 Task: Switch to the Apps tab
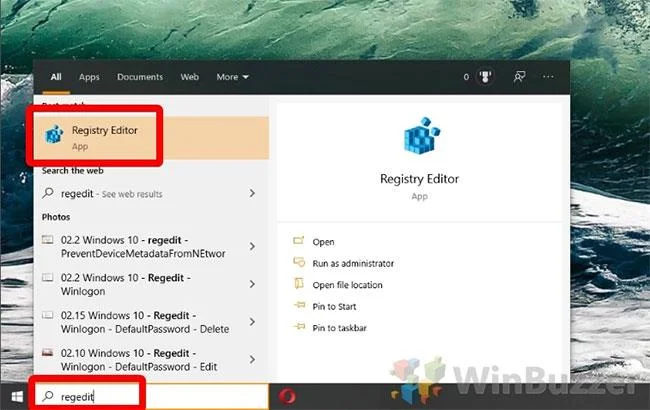pos(89,77)
